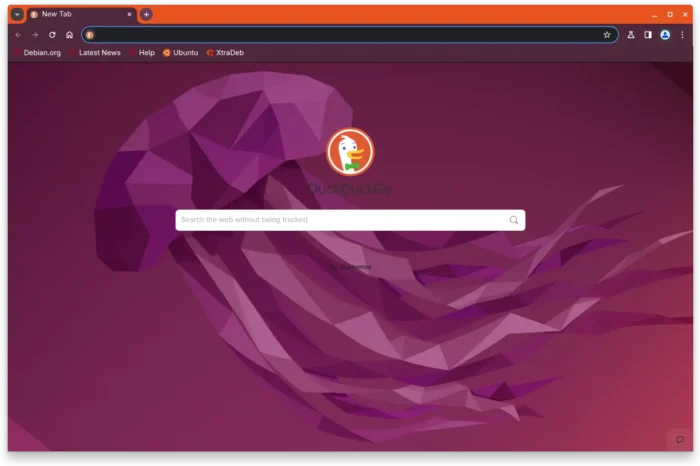700x466 pixels.
Task: Open the experiments flask icon
Action: pos(631,35)
